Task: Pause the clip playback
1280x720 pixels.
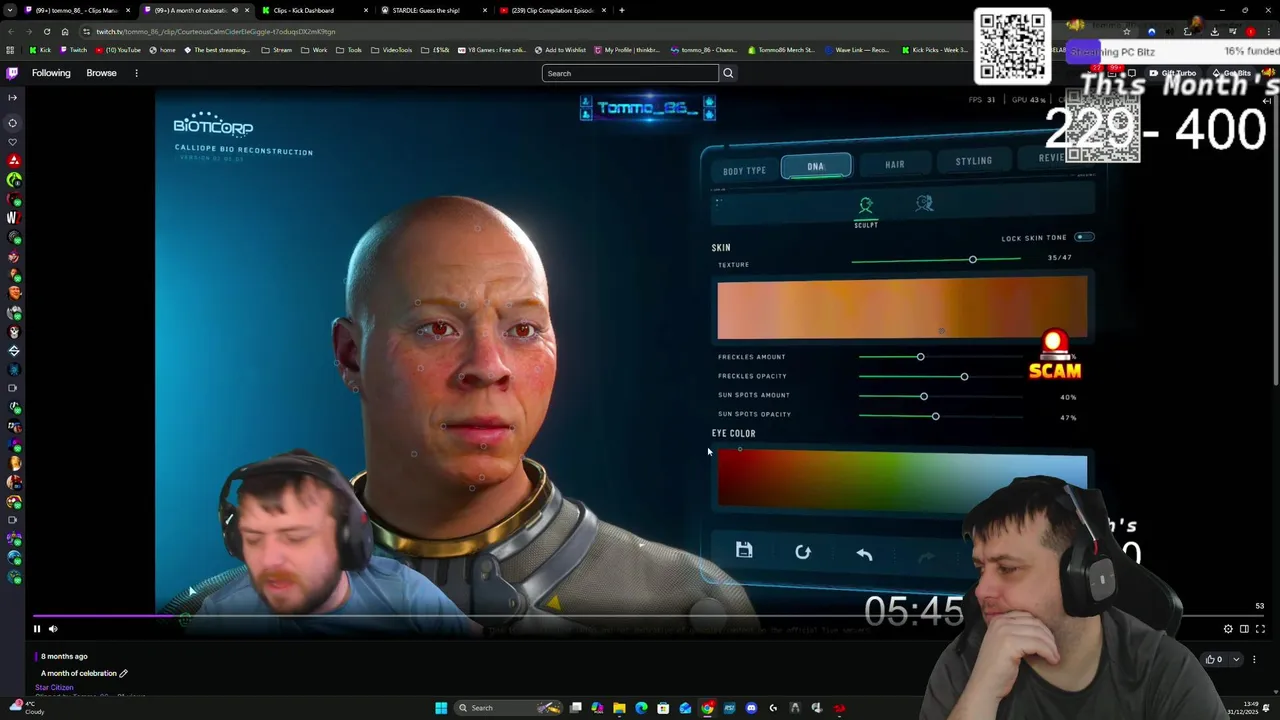Action: pos(37,629)
